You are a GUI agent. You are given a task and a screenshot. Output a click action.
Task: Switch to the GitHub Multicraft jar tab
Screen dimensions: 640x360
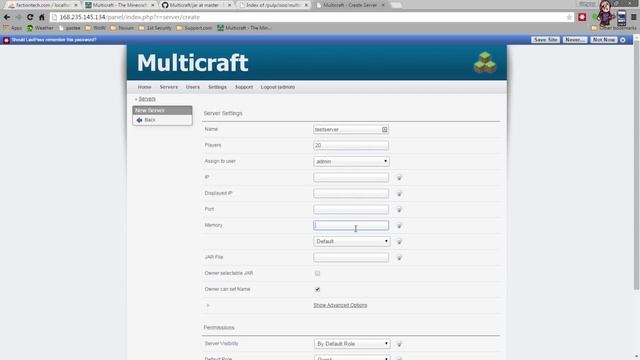pos(196,5)
